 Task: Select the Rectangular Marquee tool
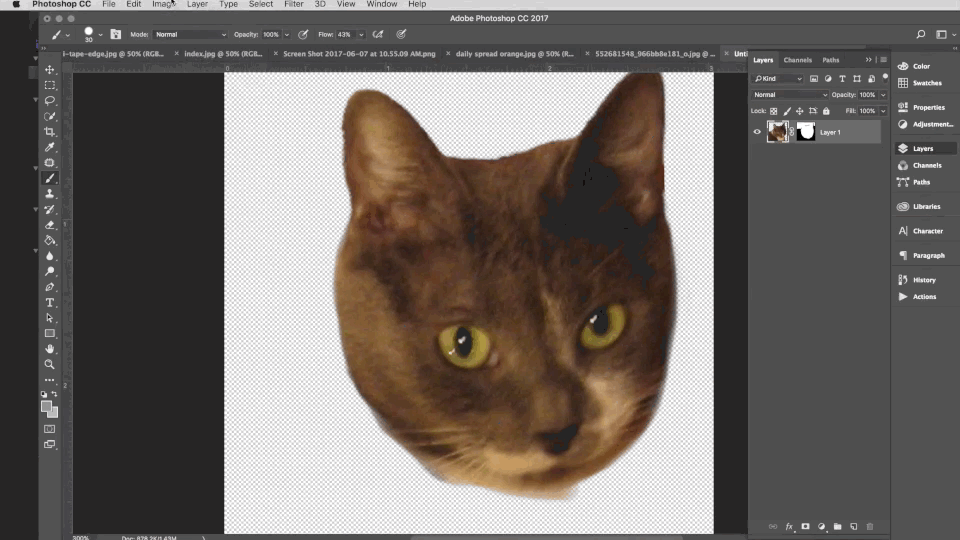[50, 85]
